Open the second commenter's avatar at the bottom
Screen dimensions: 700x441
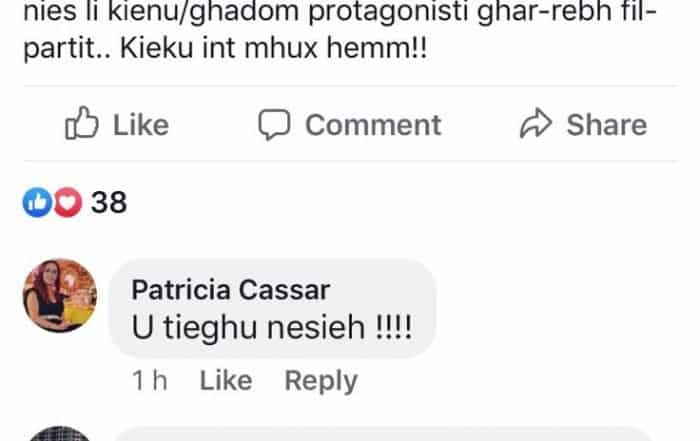[x=60, y=433]
